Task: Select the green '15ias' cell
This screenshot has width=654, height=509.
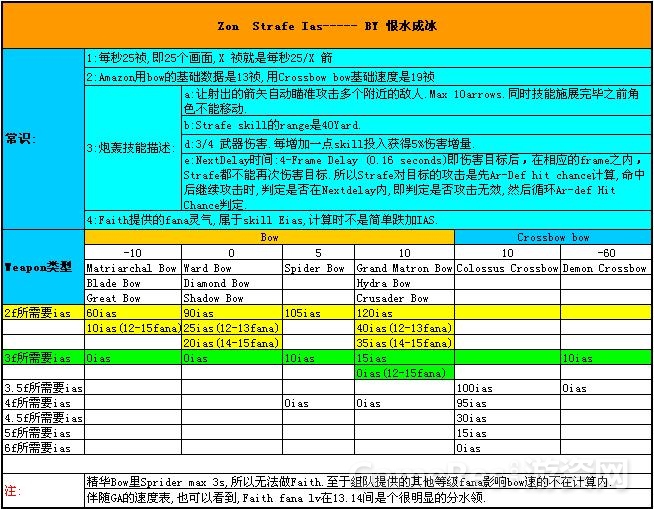Action: pyautogui.click(x=404, y=358)
